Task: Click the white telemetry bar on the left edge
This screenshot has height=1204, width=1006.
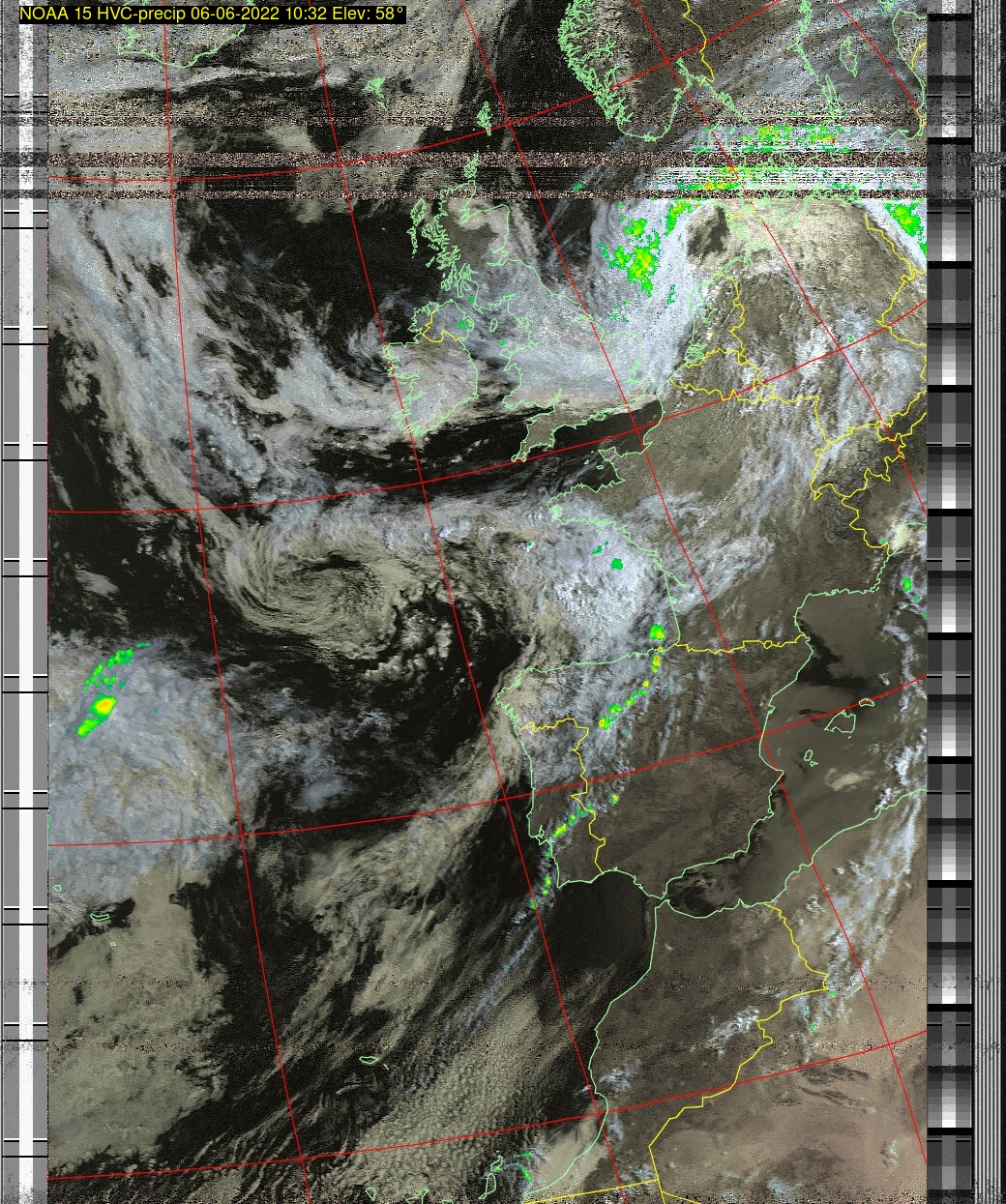Action: pos(40,580)
